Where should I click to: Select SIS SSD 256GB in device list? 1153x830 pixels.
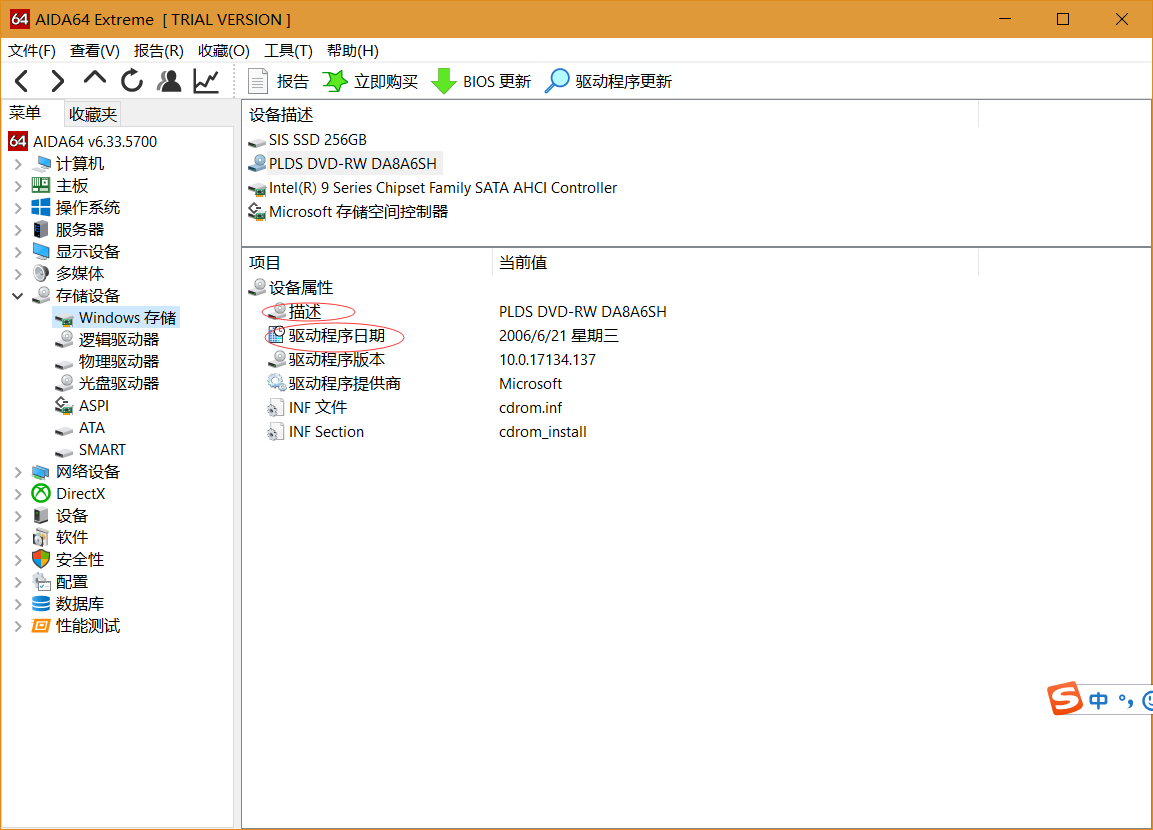pos(317,140)
